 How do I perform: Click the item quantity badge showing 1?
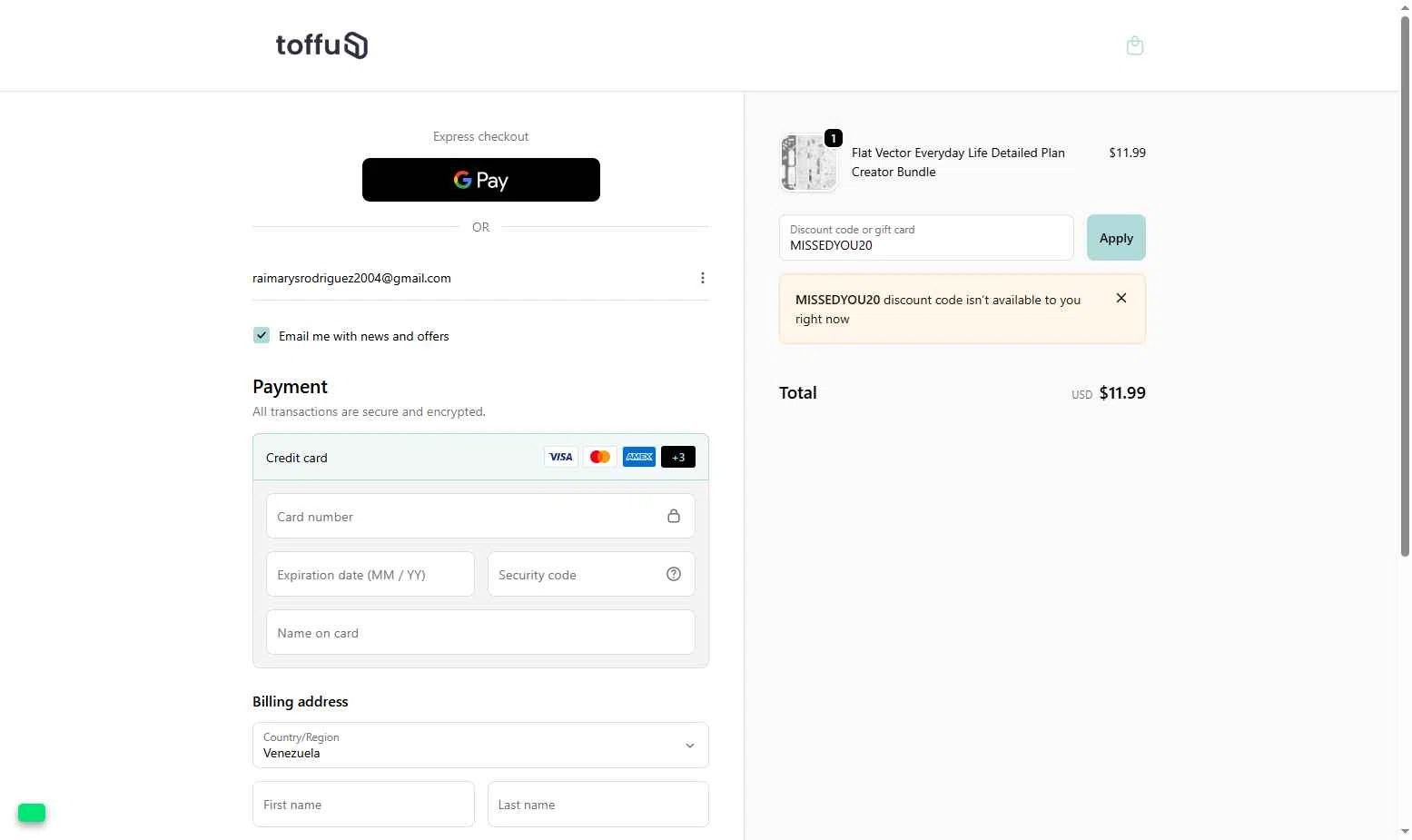tap(834, 138)
